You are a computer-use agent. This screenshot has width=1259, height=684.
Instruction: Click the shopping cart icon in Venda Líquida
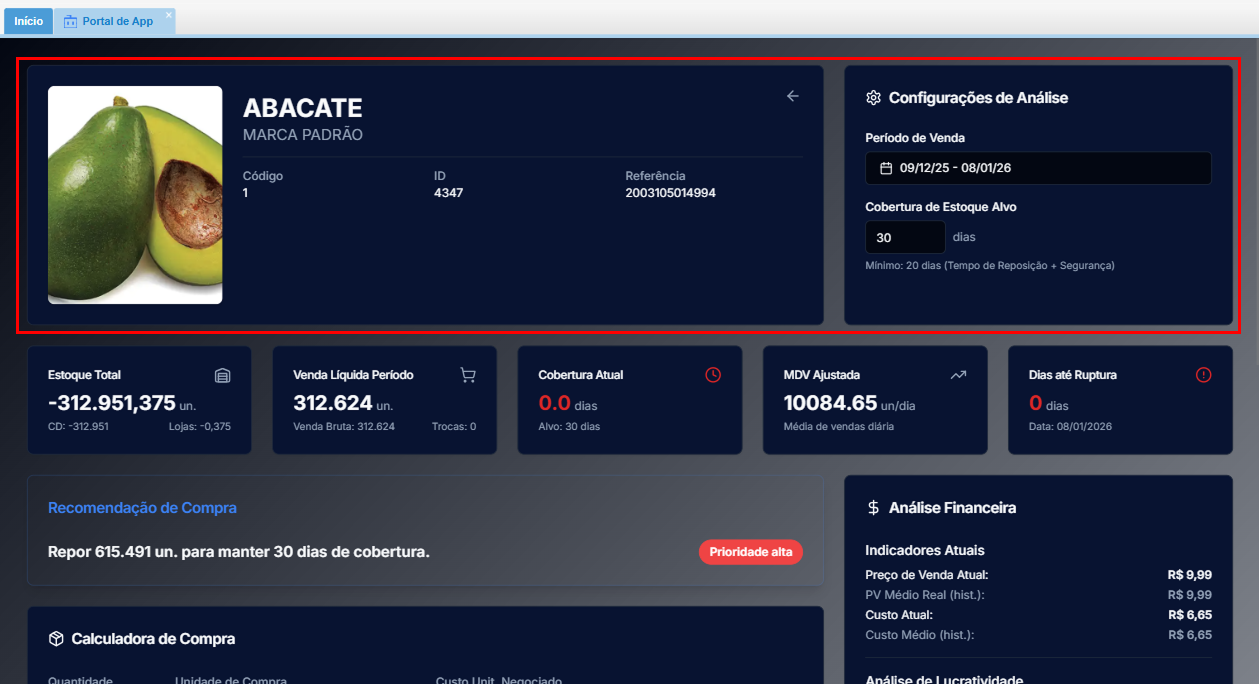(468, 375)
